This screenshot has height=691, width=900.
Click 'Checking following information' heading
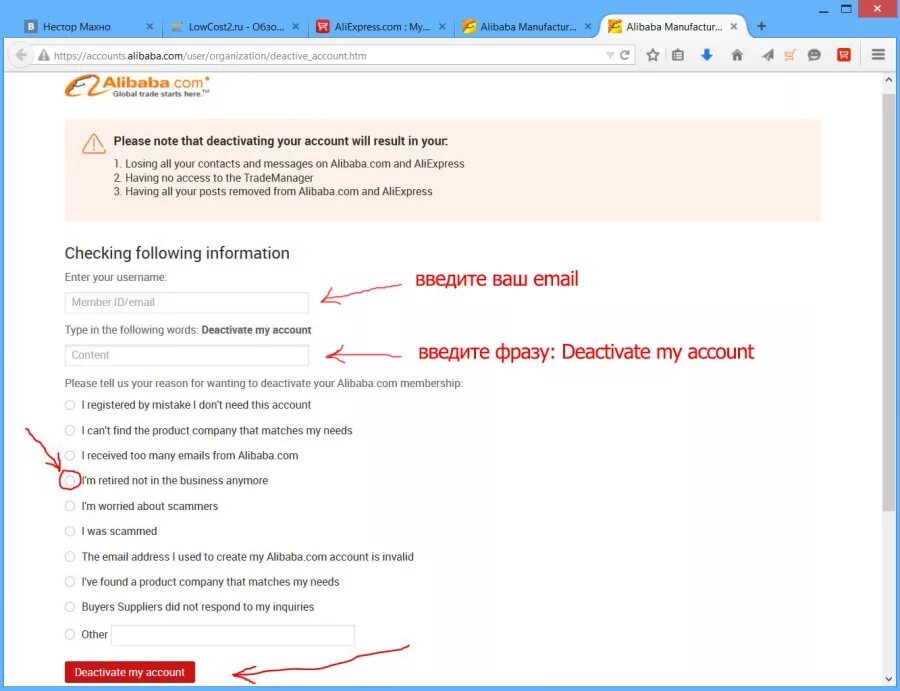[x=177, y=253]
